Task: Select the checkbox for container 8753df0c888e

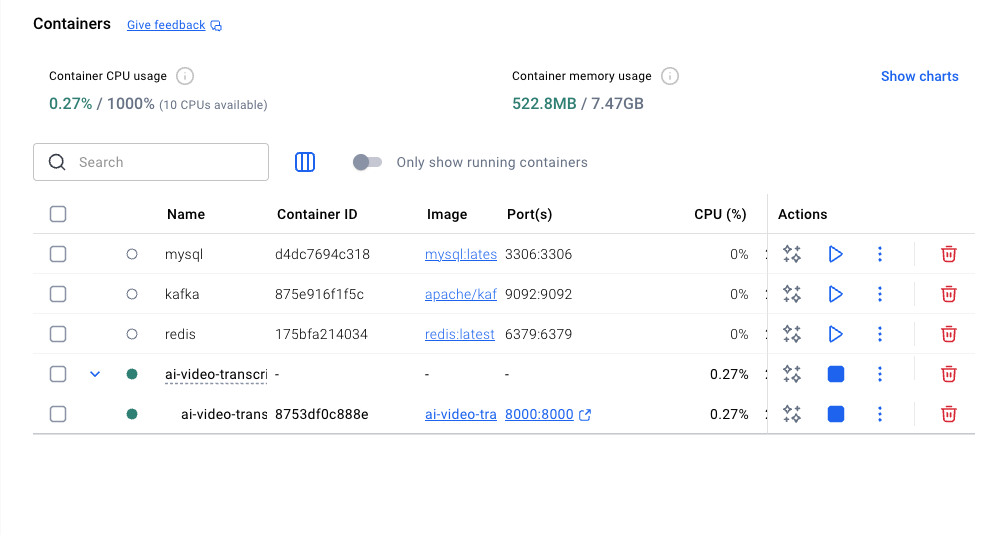Action: 58,414
